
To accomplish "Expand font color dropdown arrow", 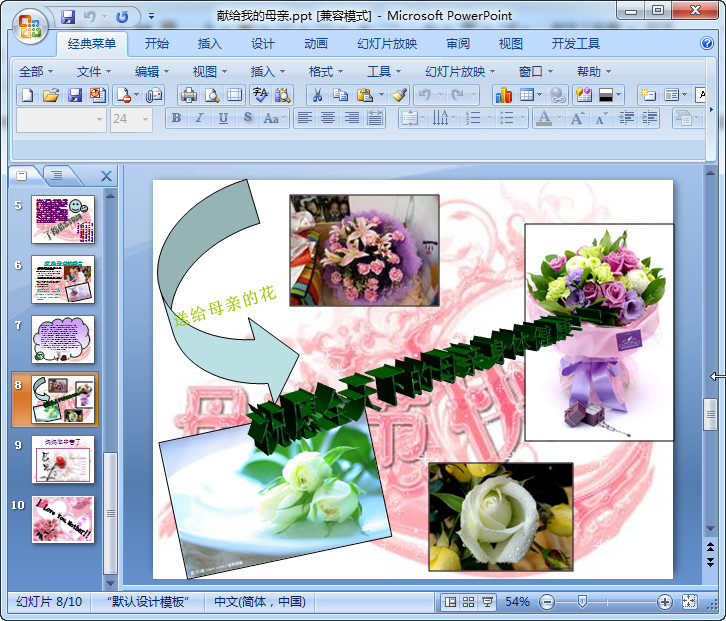I will click(559, 119).
